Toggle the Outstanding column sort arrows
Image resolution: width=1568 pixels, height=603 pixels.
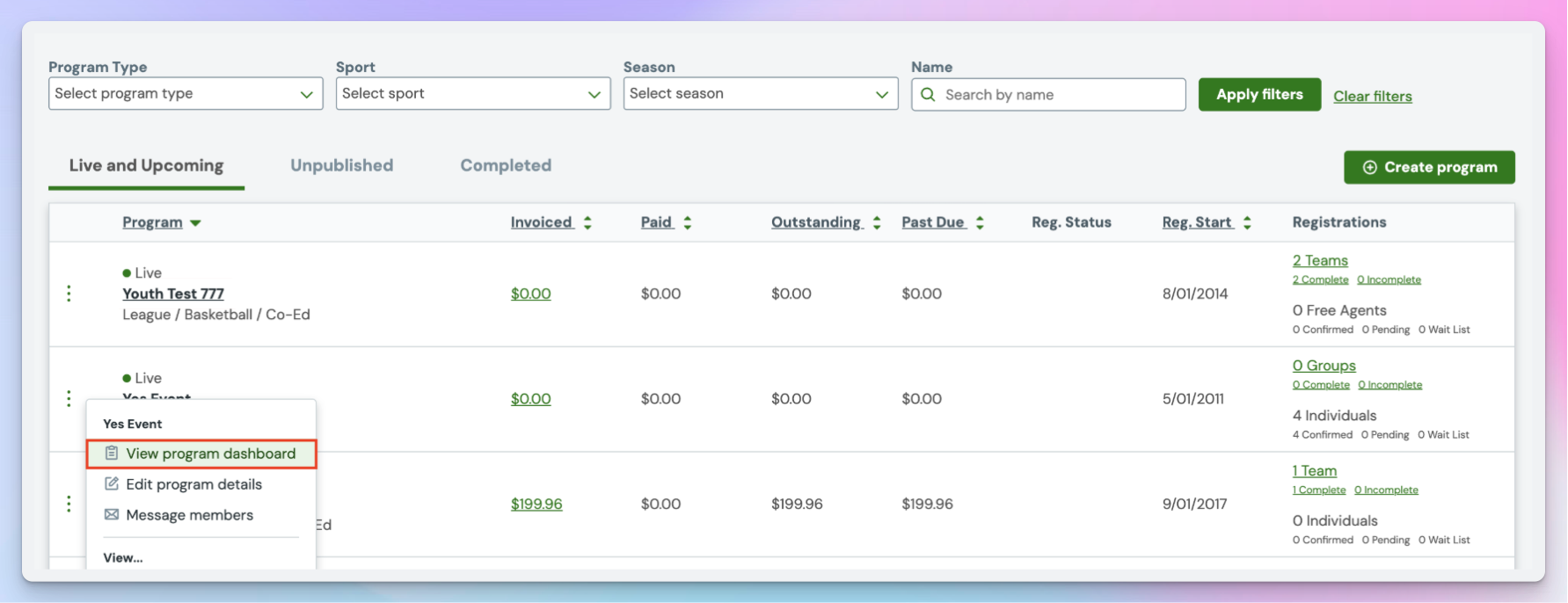pyautogui.click(x=877, y=223)
